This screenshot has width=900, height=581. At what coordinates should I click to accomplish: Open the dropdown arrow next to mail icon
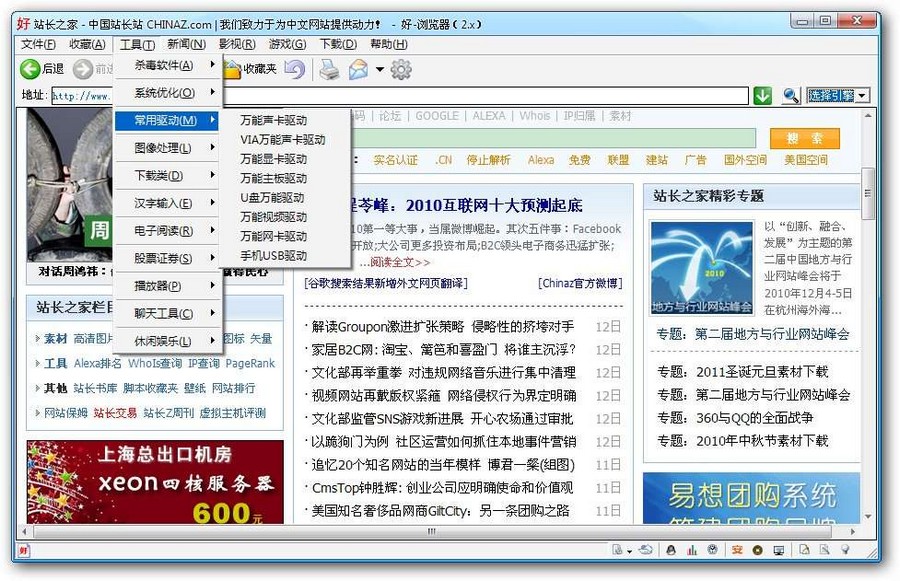click(379, 69)
